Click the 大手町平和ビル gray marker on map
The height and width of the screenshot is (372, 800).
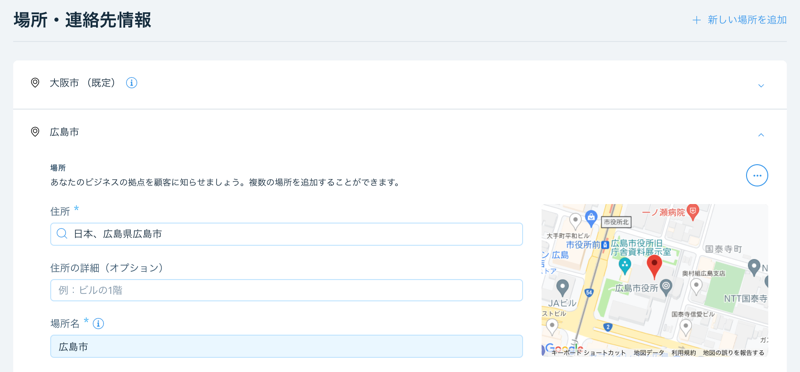tap(576, 221)
